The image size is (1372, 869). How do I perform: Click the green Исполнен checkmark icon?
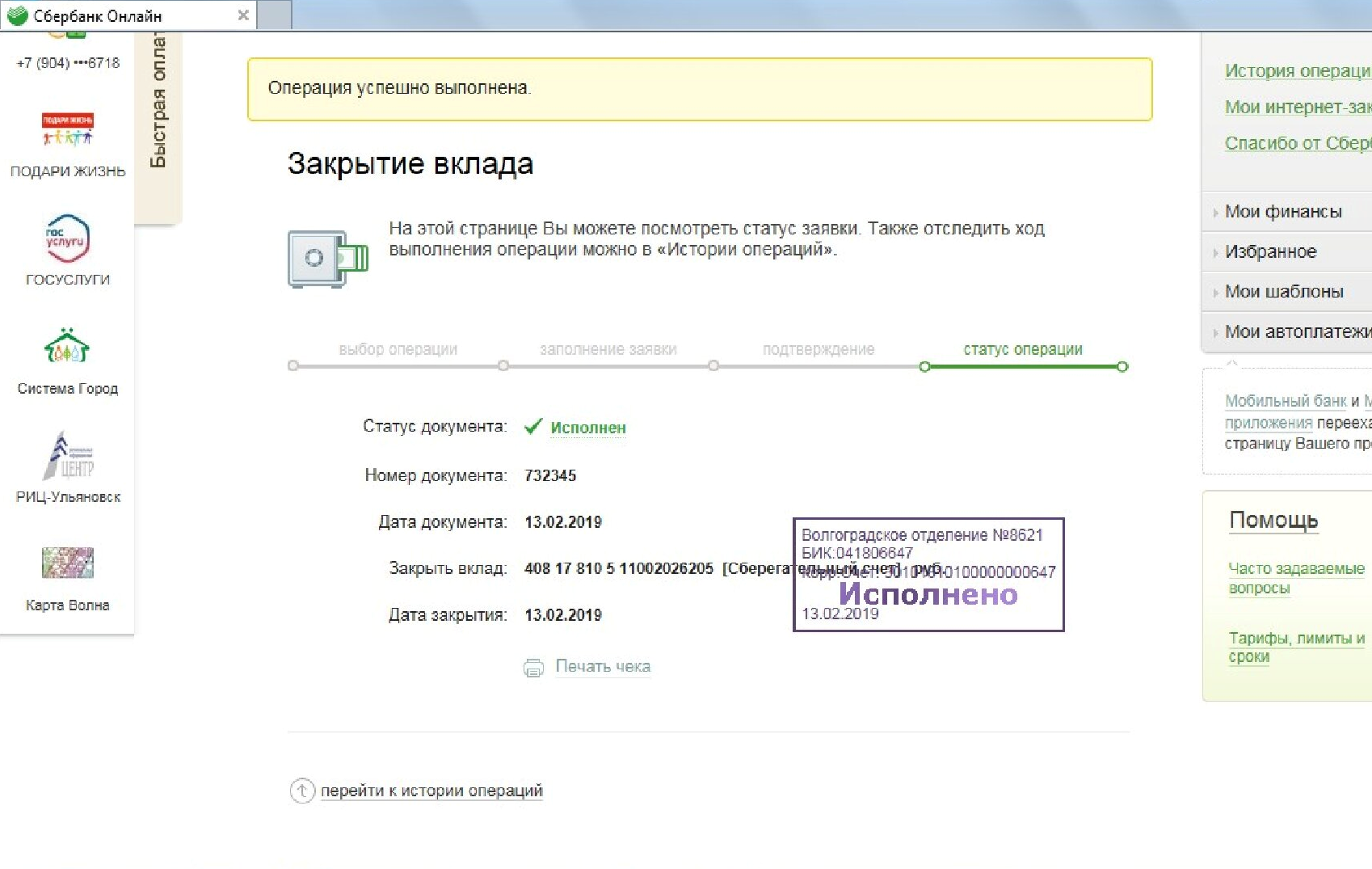(532, 427)
